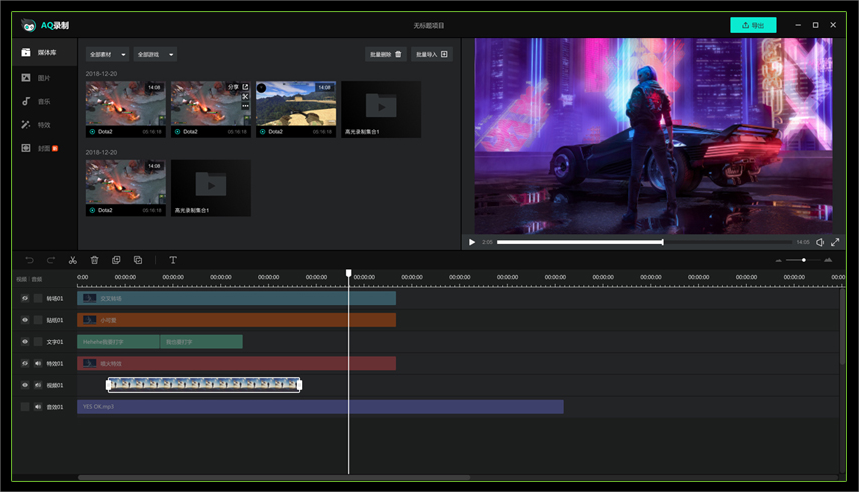The height and width of the screenshot is (492, 859).
Task: Click the 导出 export button
Action: [x=753, y=25]
